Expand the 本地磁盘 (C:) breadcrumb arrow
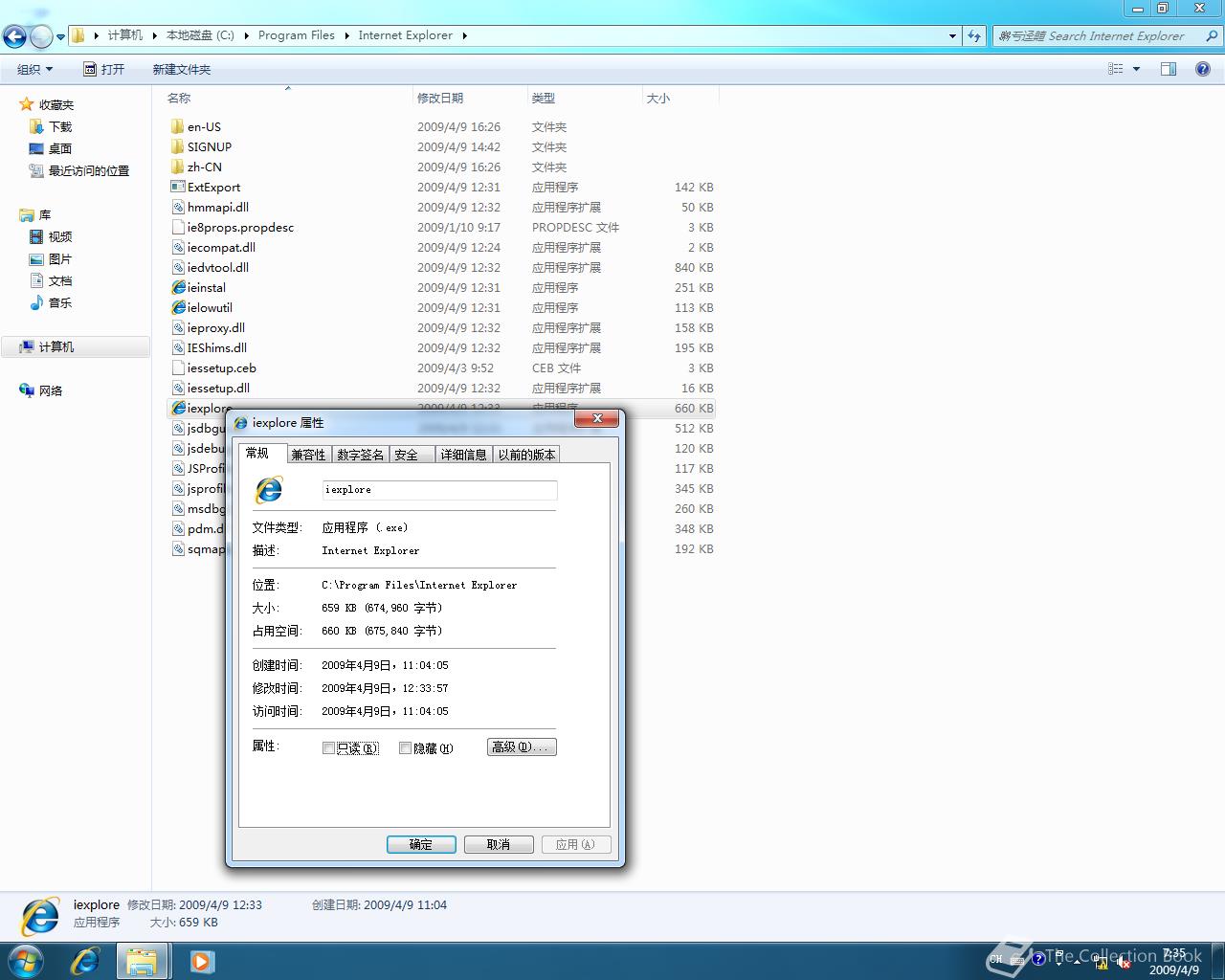The image size is (1225, 980). tap(247, 35)
